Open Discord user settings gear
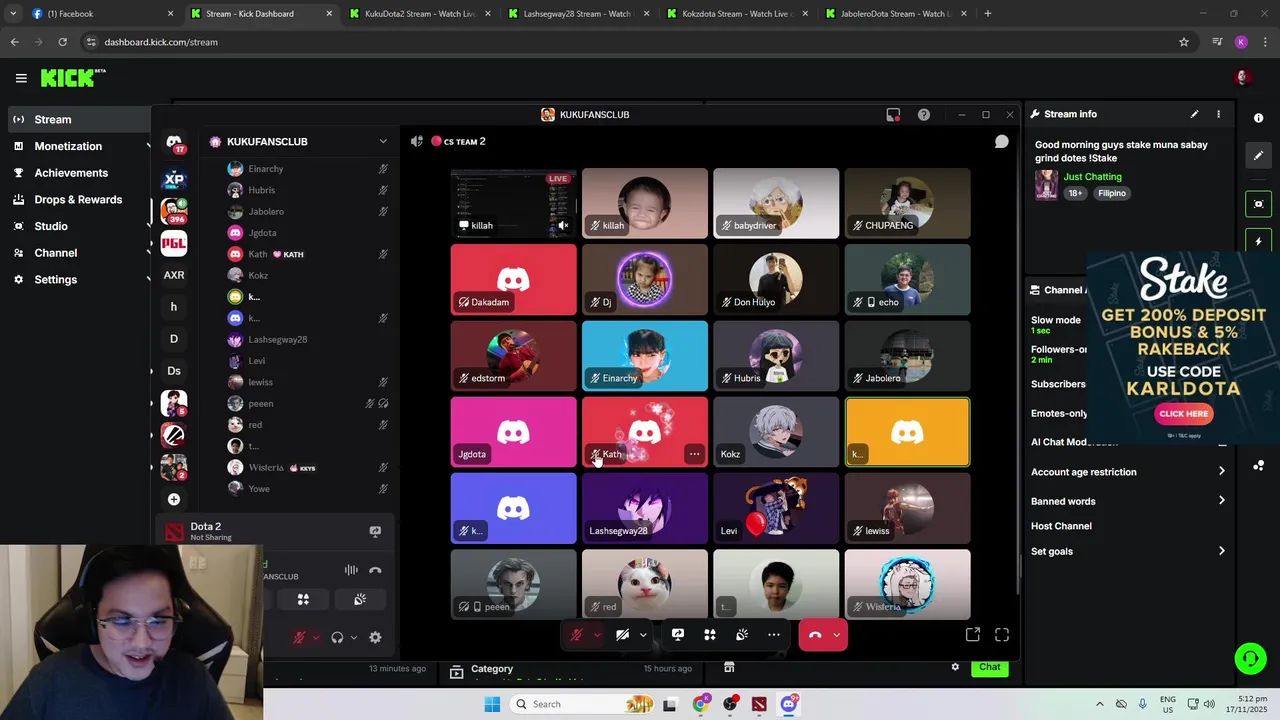1280x720 pixels. coord(375,637)
